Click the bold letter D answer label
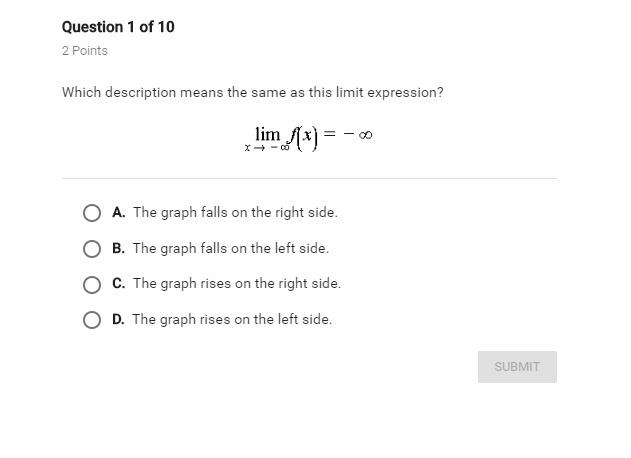The image size is (631, 458). [118, 320]
